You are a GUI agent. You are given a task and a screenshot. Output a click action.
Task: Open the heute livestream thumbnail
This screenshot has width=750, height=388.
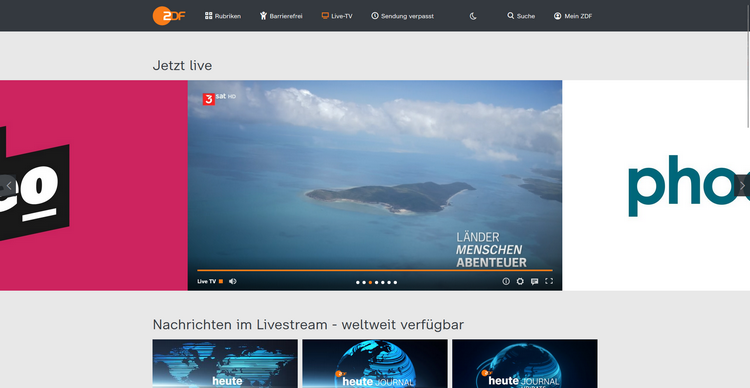pos(225,364)
